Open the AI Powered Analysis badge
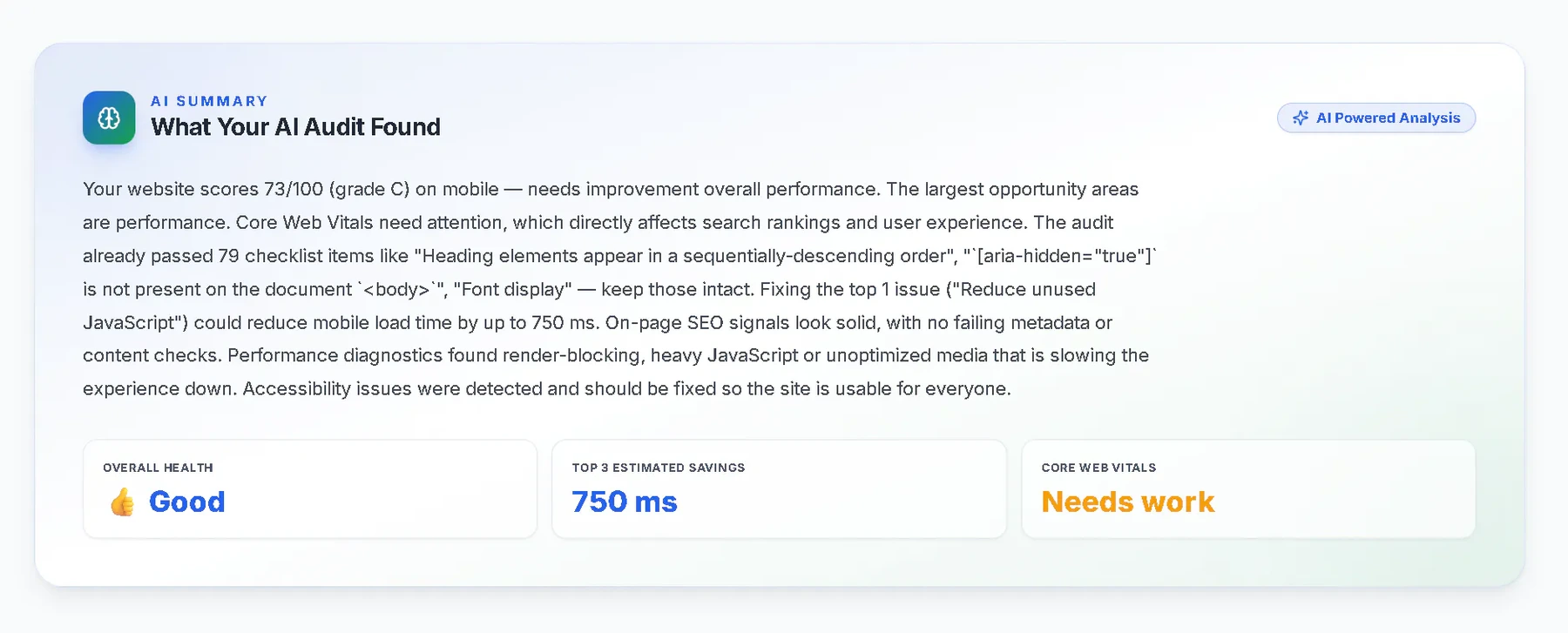Viewport: 1568px width, 633px height. tap(1375, 118)
